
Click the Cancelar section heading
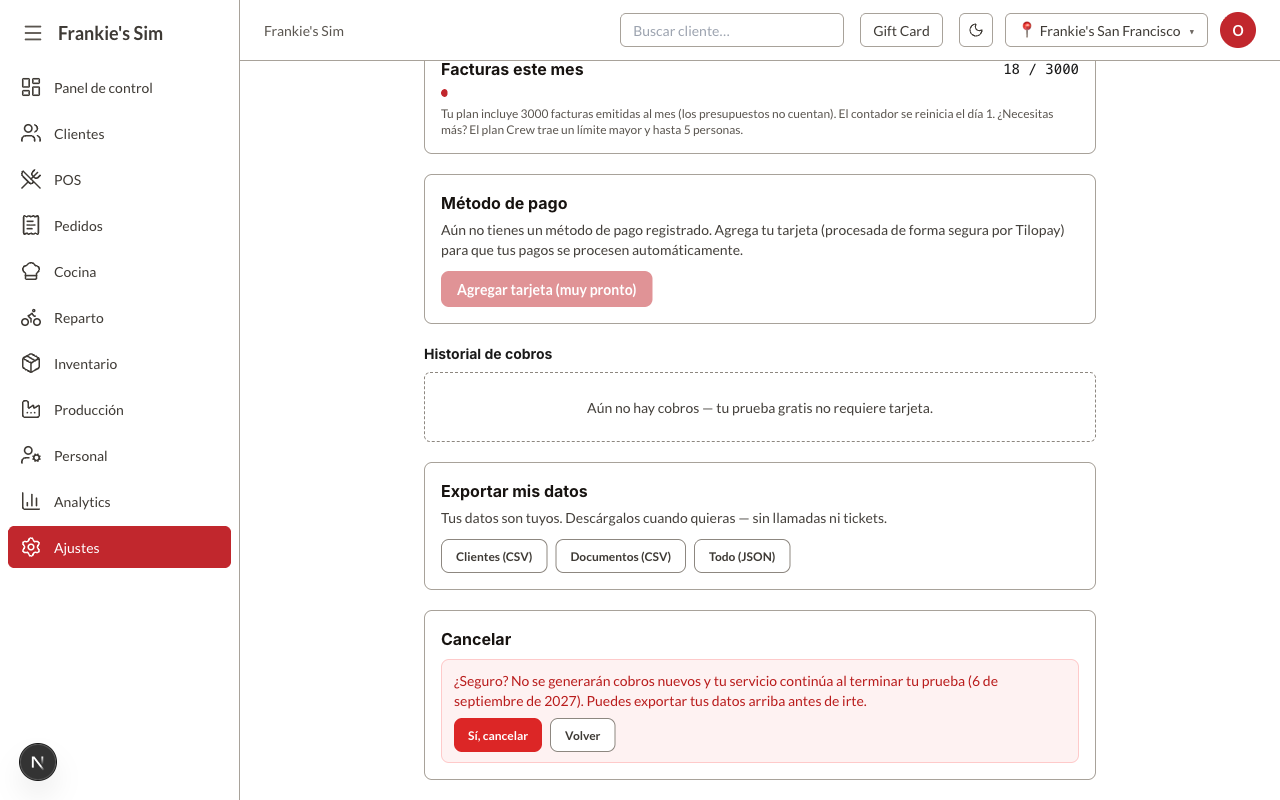coord(476,639)
